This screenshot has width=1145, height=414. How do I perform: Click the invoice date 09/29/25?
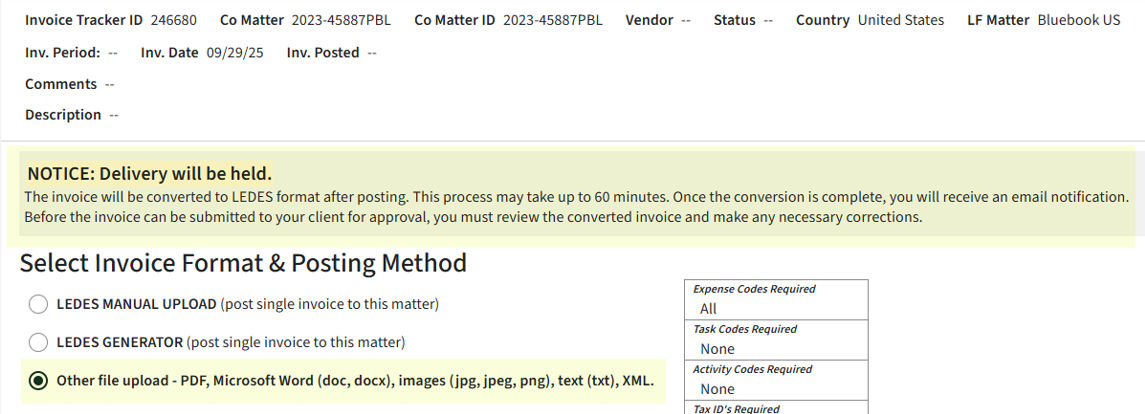tap(233, 53)
